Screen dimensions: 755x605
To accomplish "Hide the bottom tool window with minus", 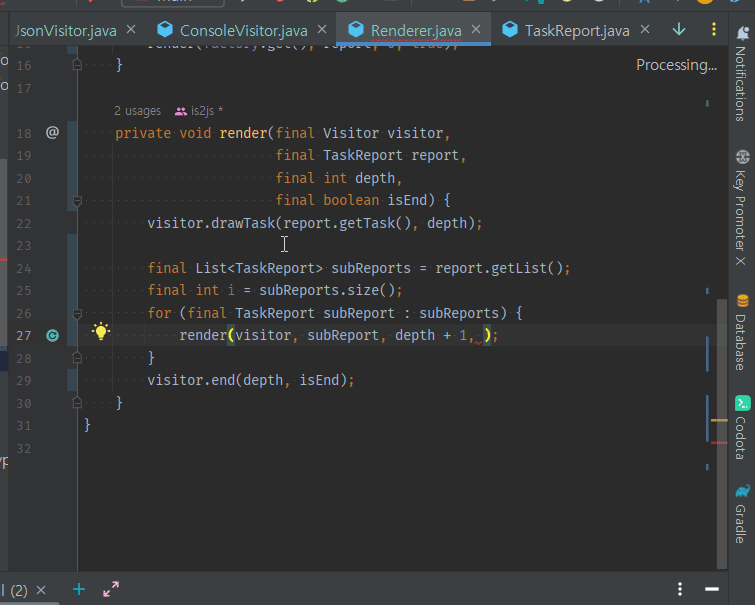I will [x=712, y=589].
